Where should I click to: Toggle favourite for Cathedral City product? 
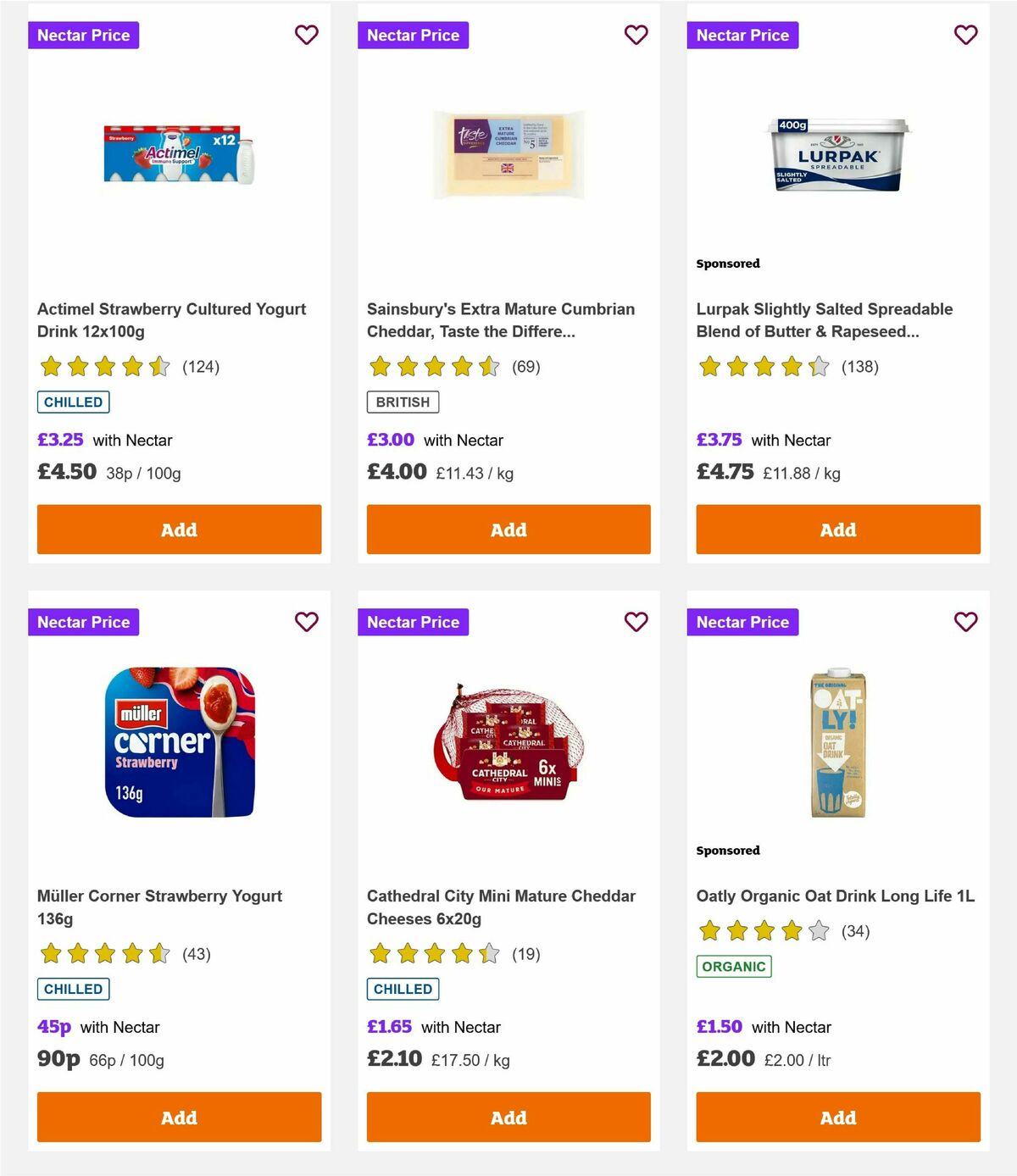point(636,622)
